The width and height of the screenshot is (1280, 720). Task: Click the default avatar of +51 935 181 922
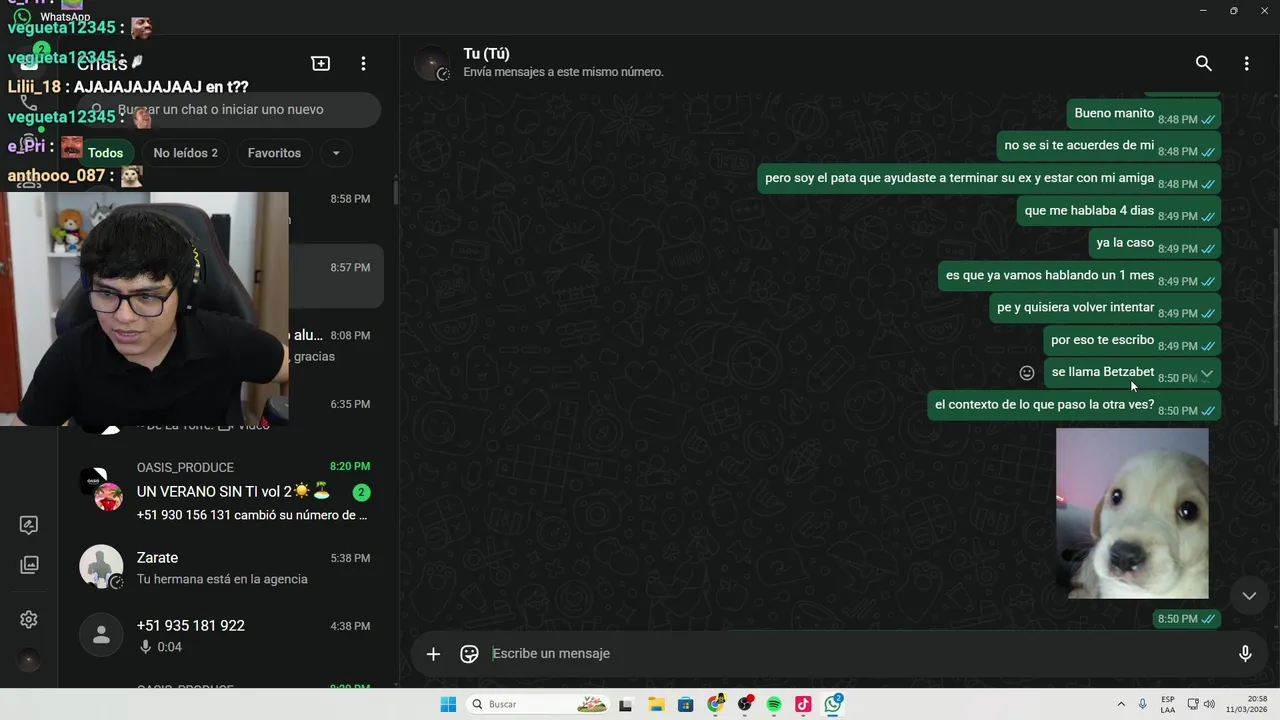(101, 635)
